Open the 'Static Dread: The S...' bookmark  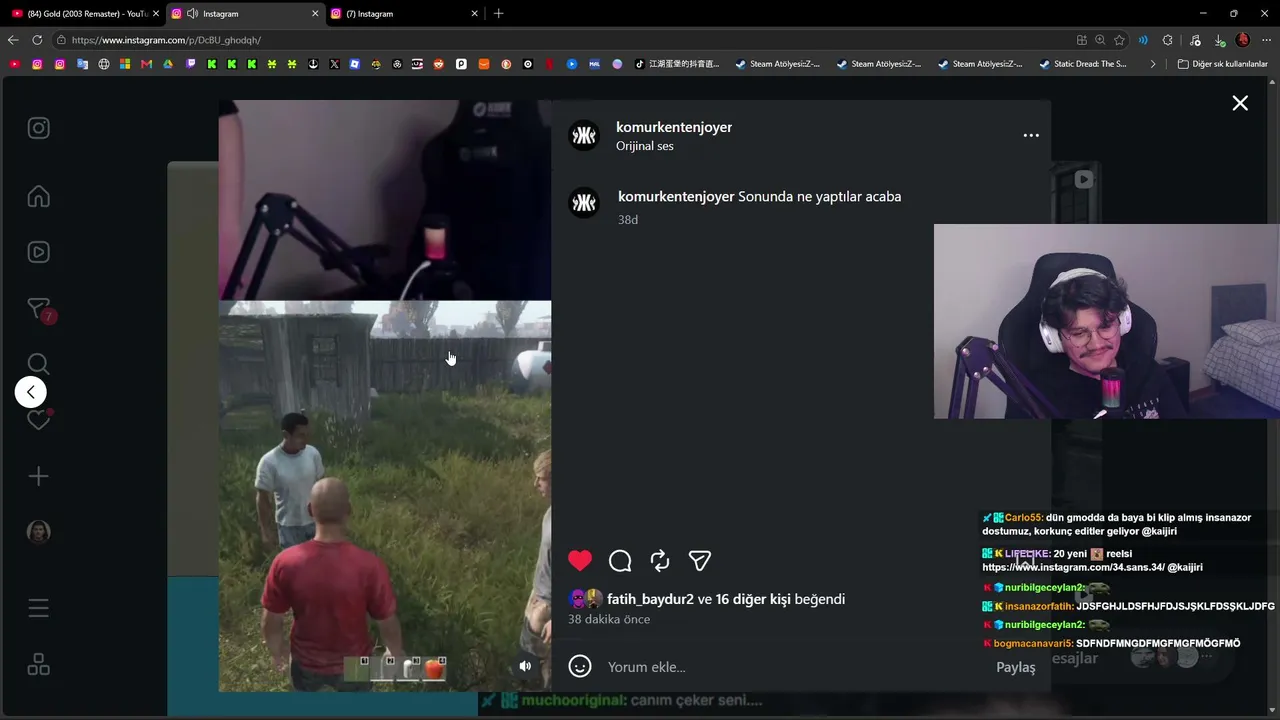(1083, 64)
